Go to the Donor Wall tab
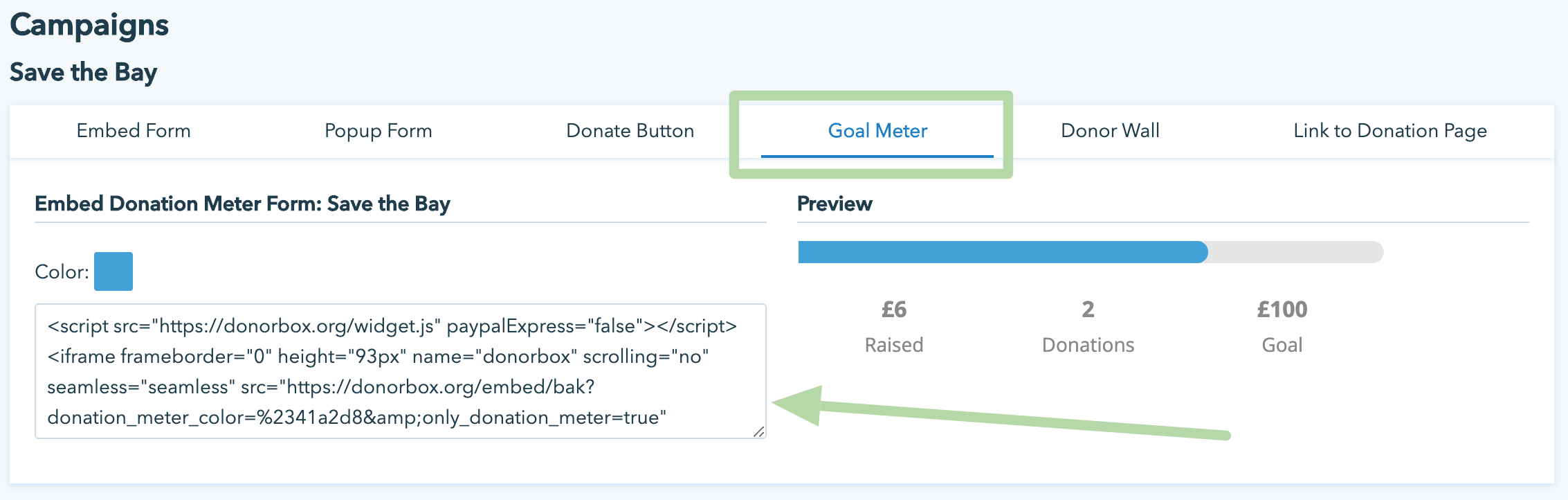The image size is (1568, 500). pyautogui.click(x=1110, y=131)
